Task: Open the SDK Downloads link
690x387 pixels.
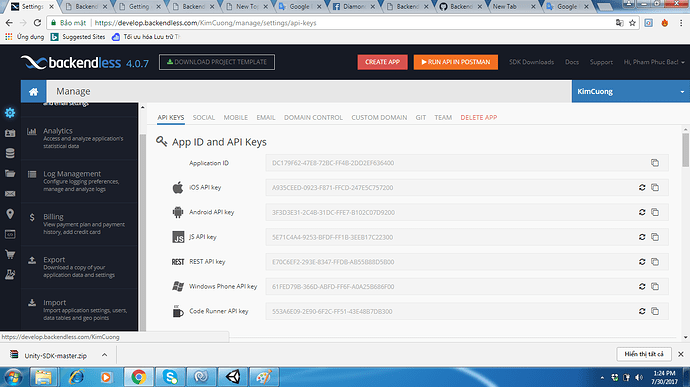Action: point(532,62)
